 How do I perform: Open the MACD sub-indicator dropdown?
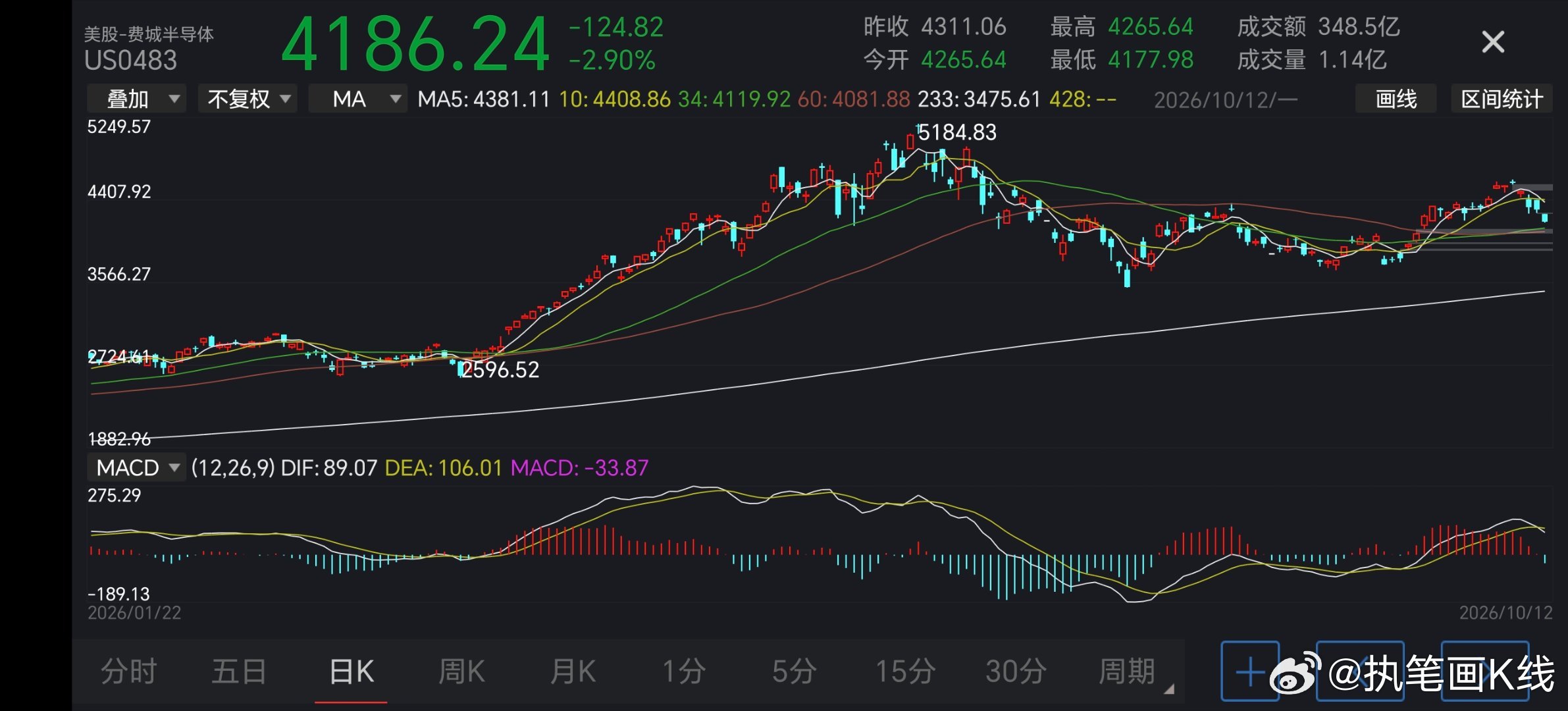[x=137, y=467]
